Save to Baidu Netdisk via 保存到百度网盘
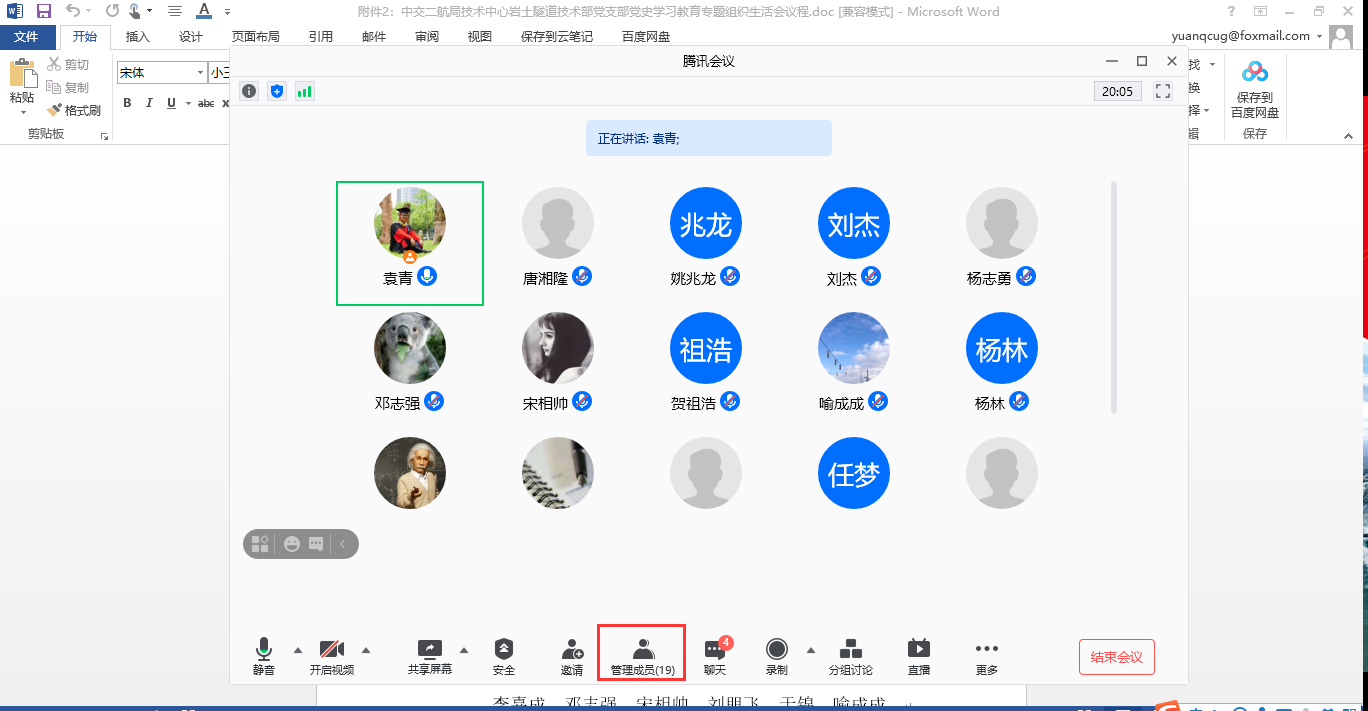 [x=1255, y=89]
